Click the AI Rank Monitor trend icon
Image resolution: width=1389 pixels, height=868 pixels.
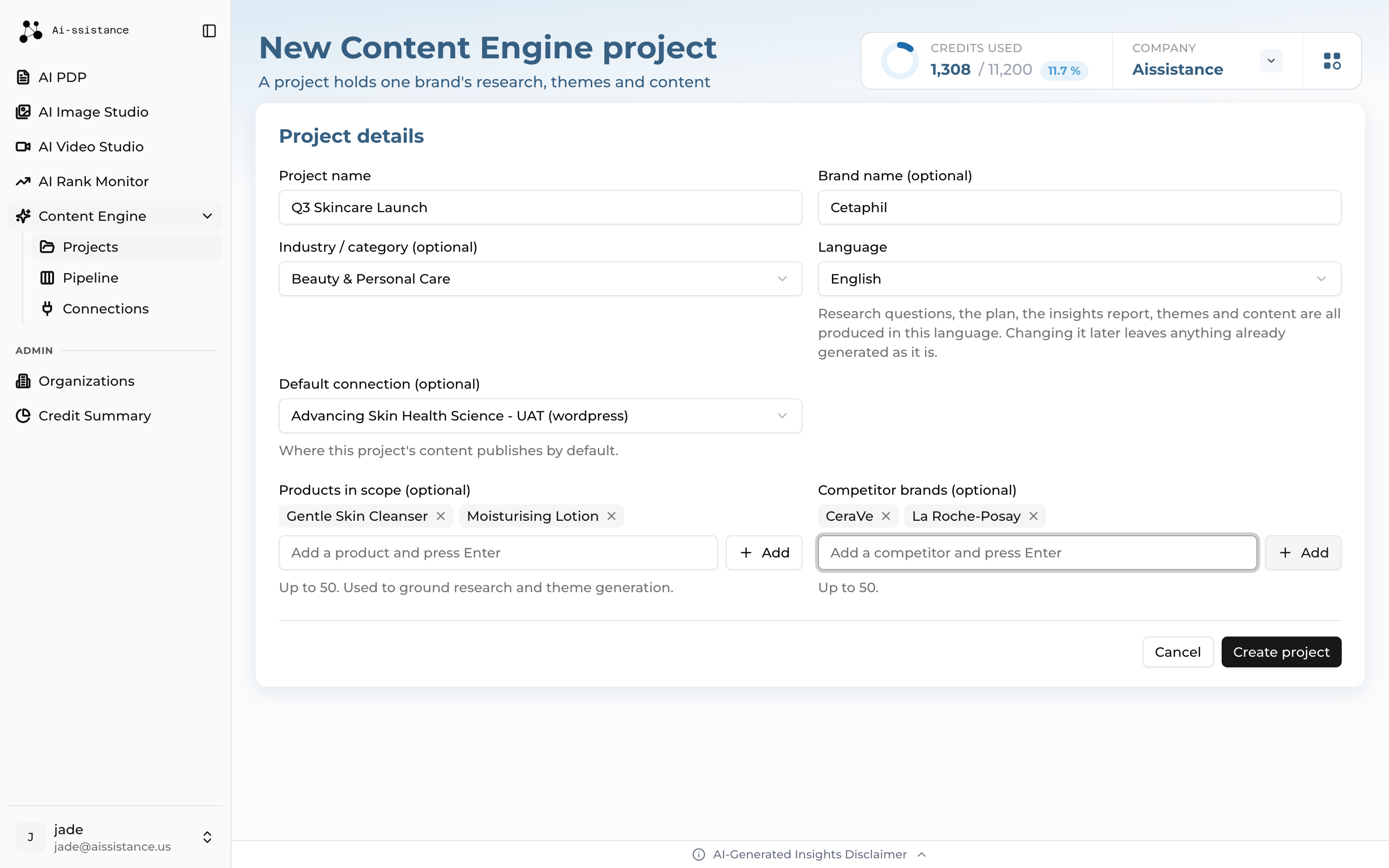tap(23, 181)
